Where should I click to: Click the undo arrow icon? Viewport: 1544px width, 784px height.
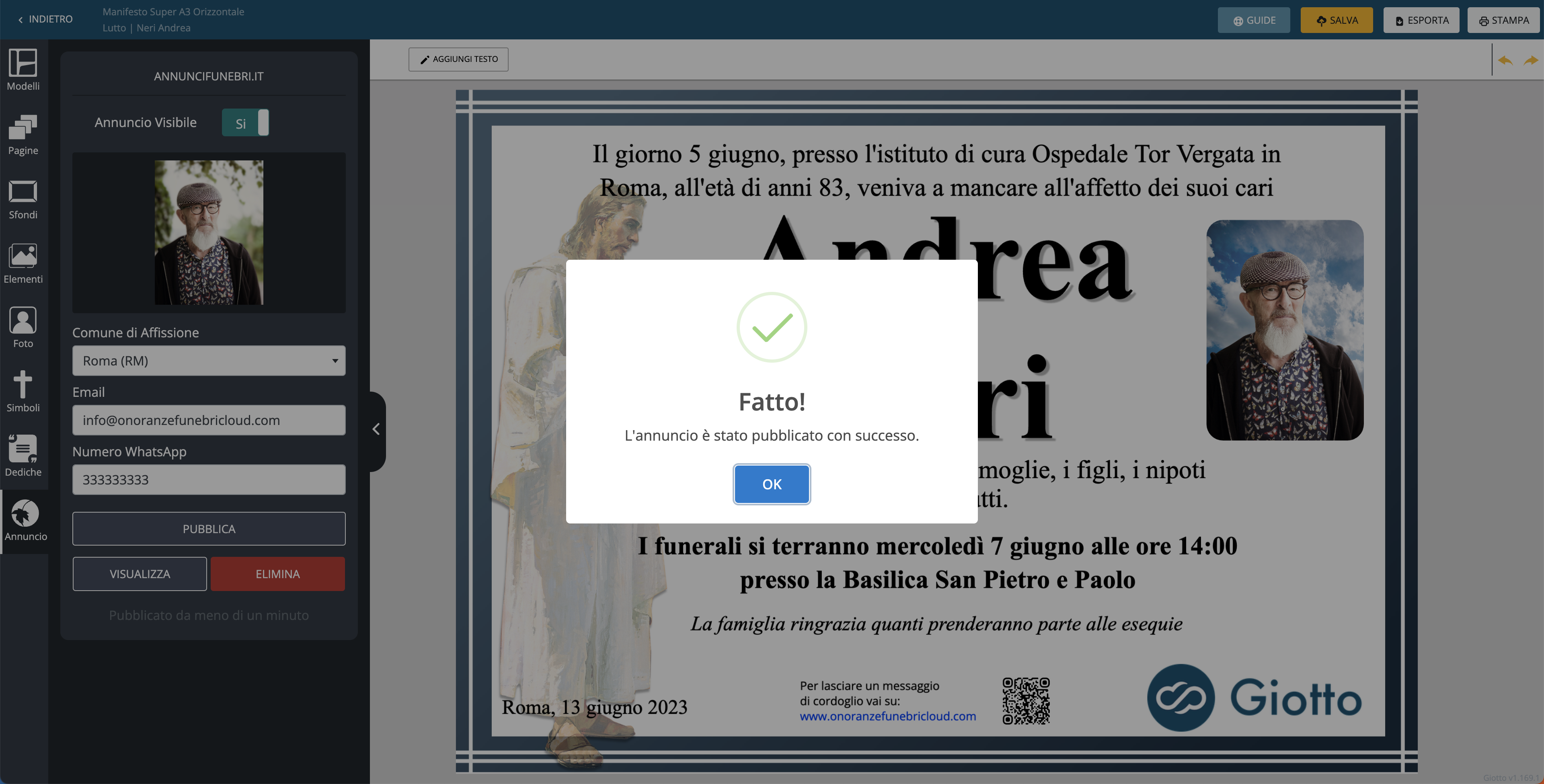(1505, 60)
